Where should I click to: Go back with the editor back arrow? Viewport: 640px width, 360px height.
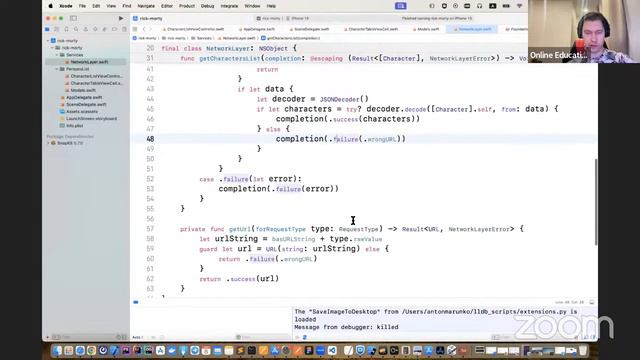[144, 29]
